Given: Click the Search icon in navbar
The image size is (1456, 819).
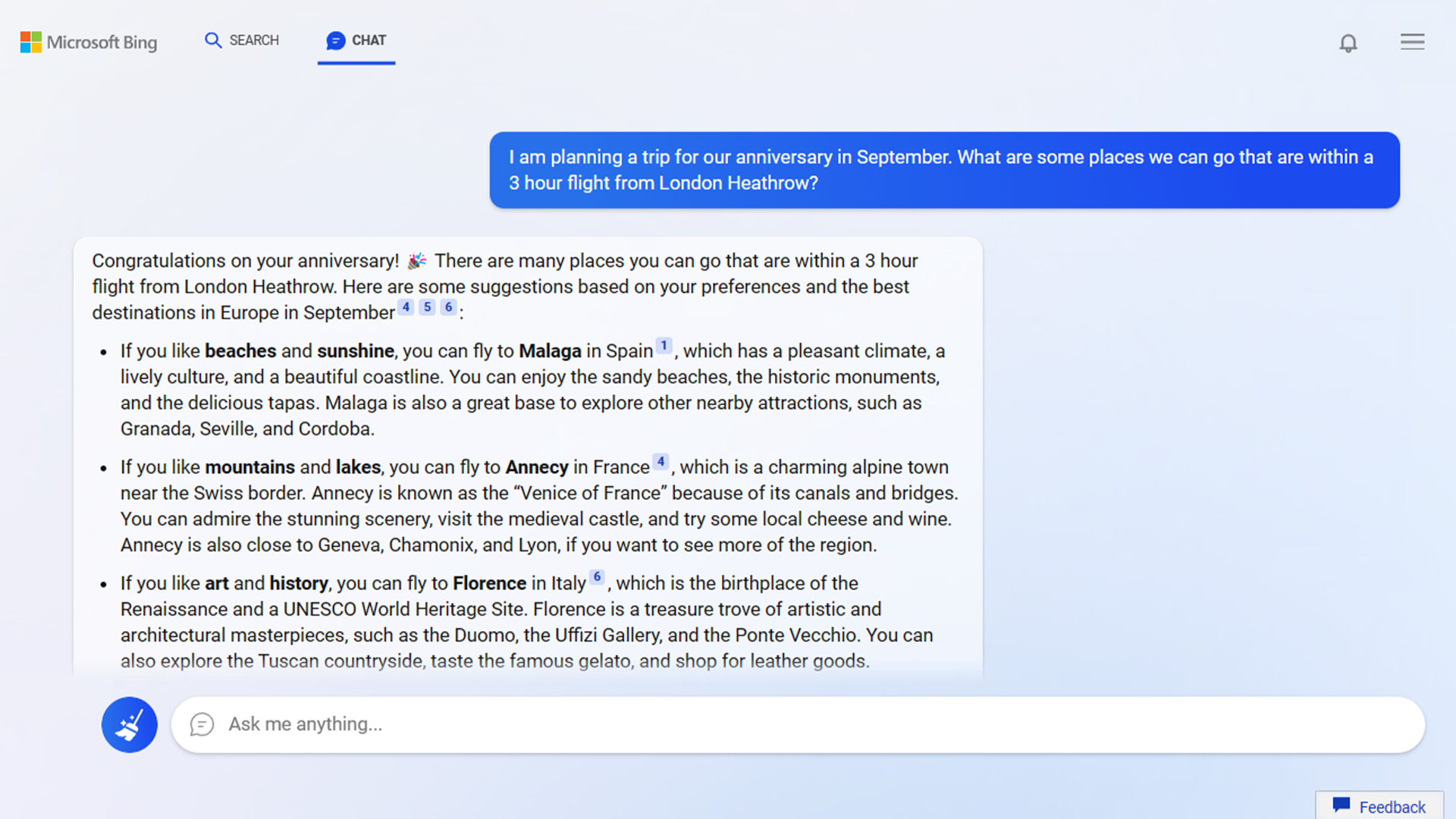Looking at the screenshot, I should click(213, 40).
